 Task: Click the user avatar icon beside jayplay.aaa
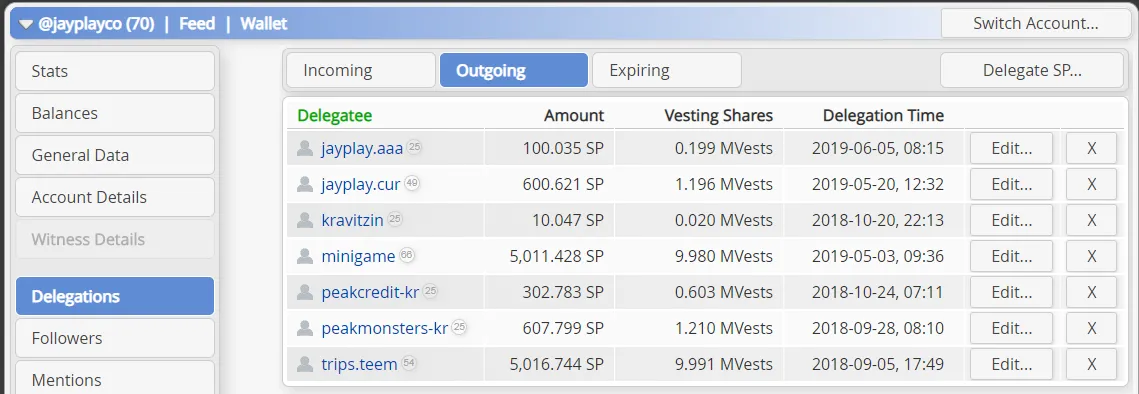click(304, 148)
